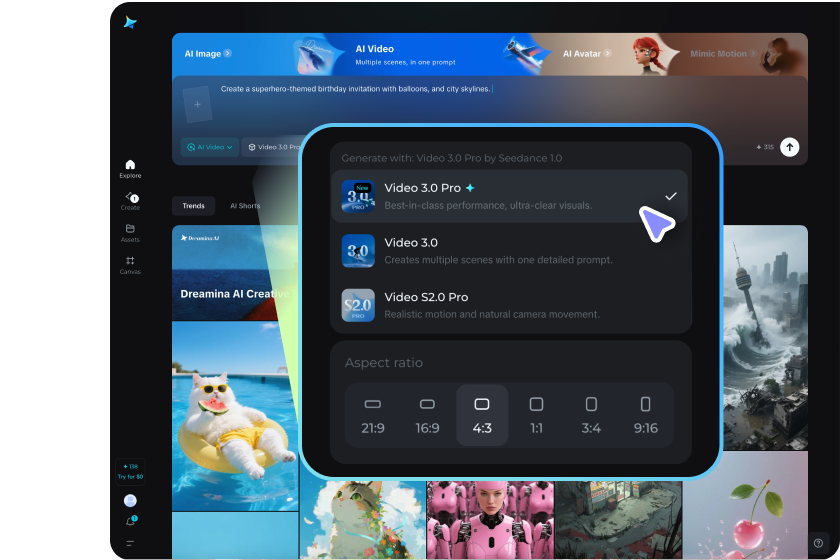Screen dimensions: 840x560
Task: Switch to Mimic Motion mode
Action: point(723,54)
